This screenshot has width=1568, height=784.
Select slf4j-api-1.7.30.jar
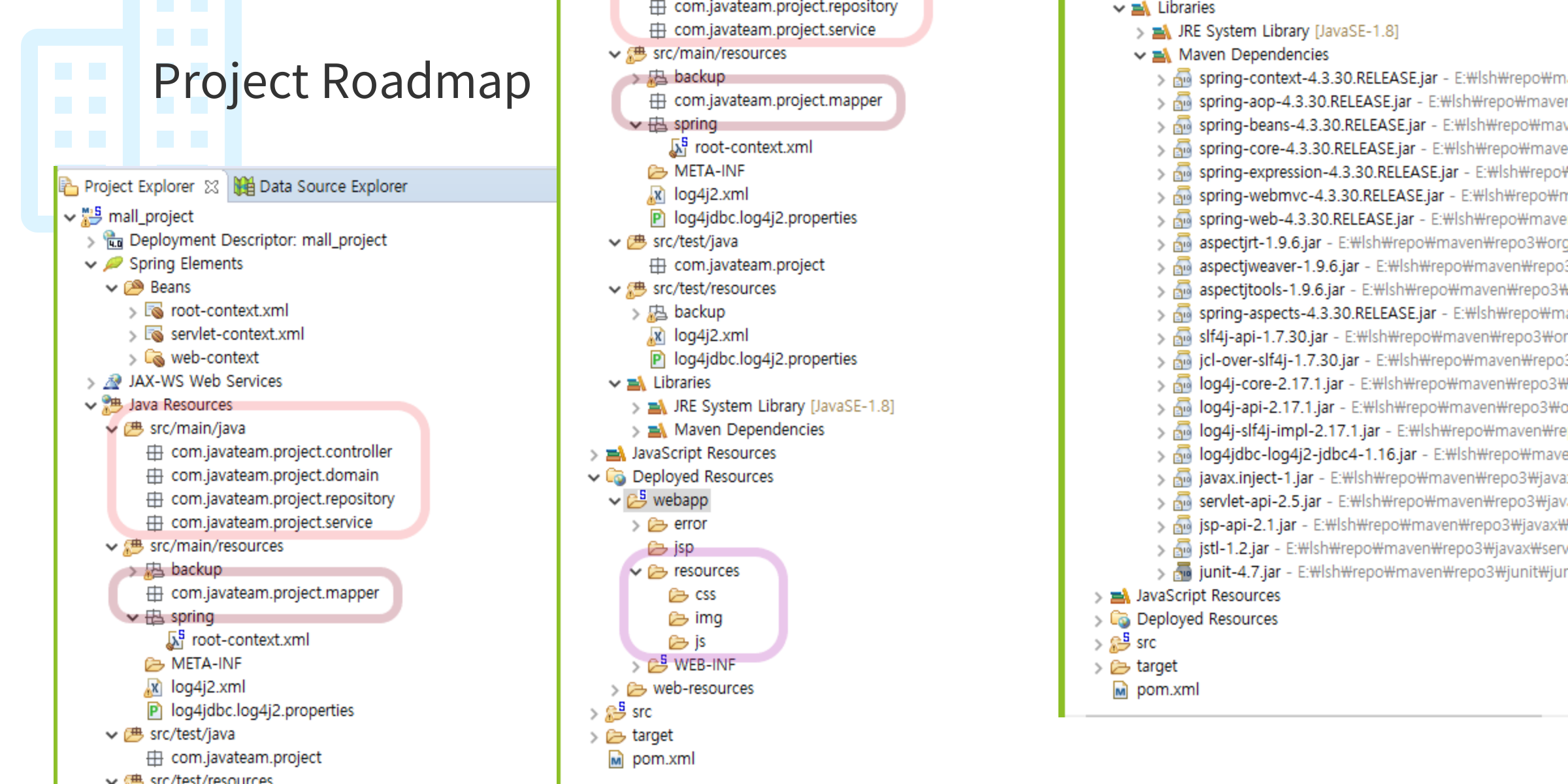[x=1263, y=336]
